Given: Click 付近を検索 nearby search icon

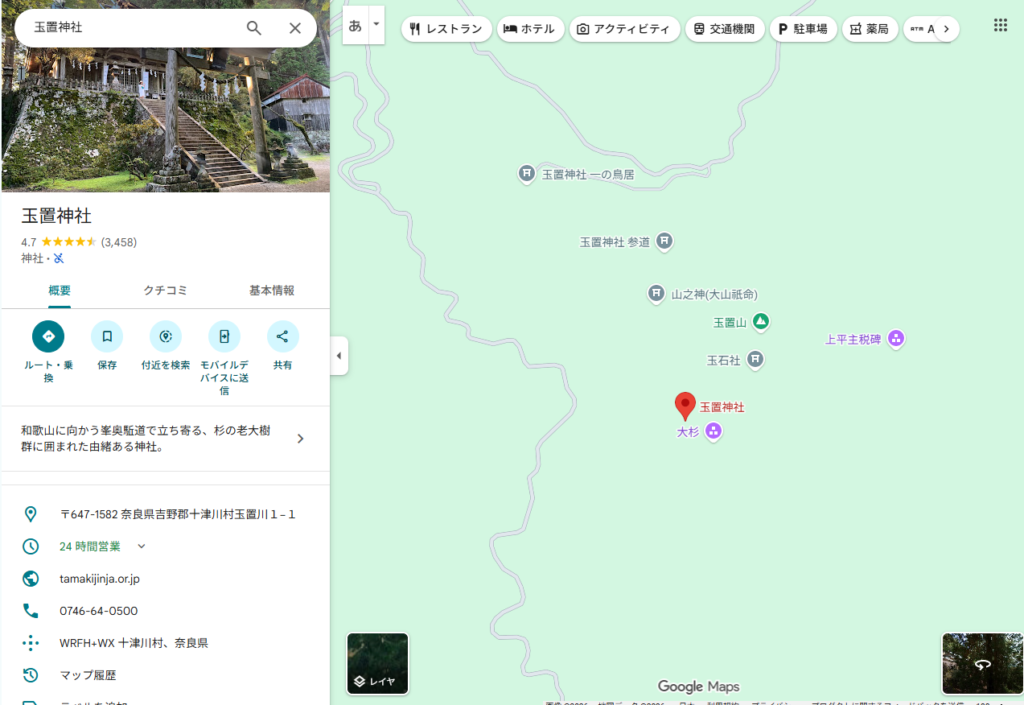Looking at the screenshot, I should (x=165, y=336).
